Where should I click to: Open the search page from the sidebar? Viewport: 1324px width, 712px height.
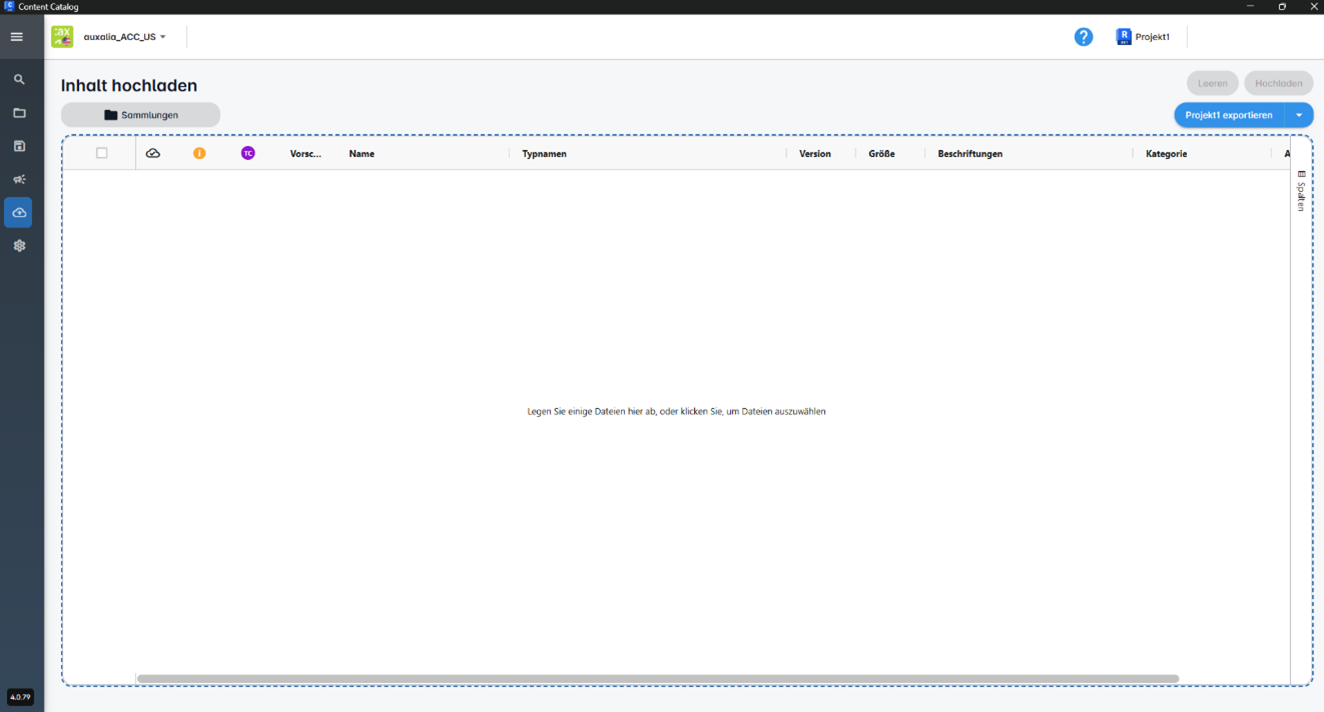[x=19, y=80]
